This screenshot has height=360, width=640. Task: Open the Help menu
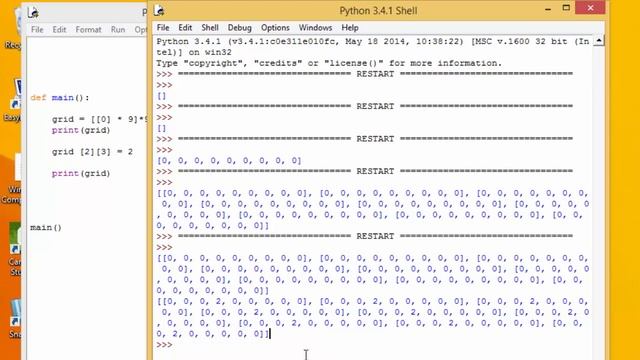[350, 28]
